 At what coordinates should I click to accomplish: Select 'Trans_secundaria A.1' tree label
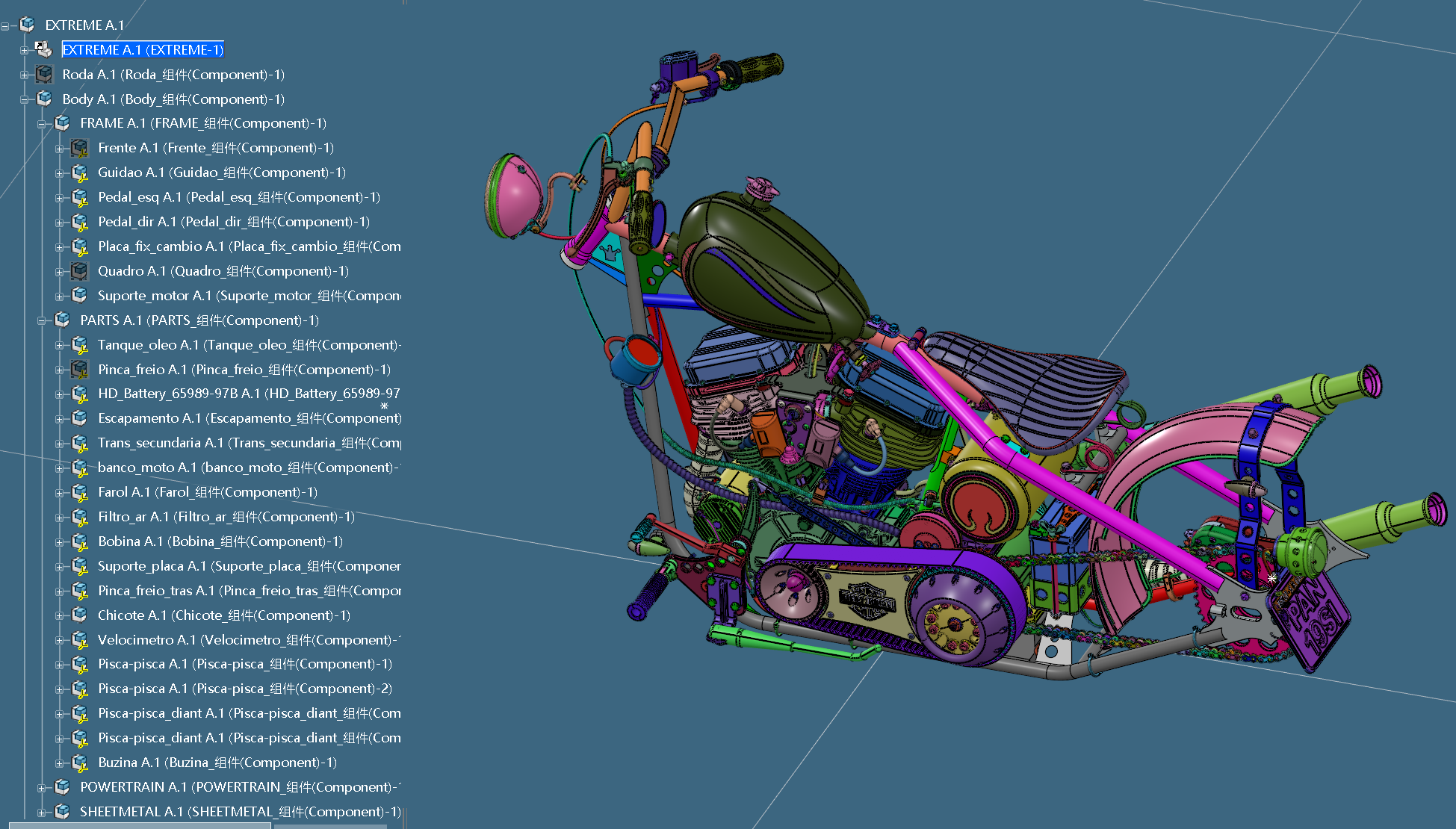pos(250,443)
